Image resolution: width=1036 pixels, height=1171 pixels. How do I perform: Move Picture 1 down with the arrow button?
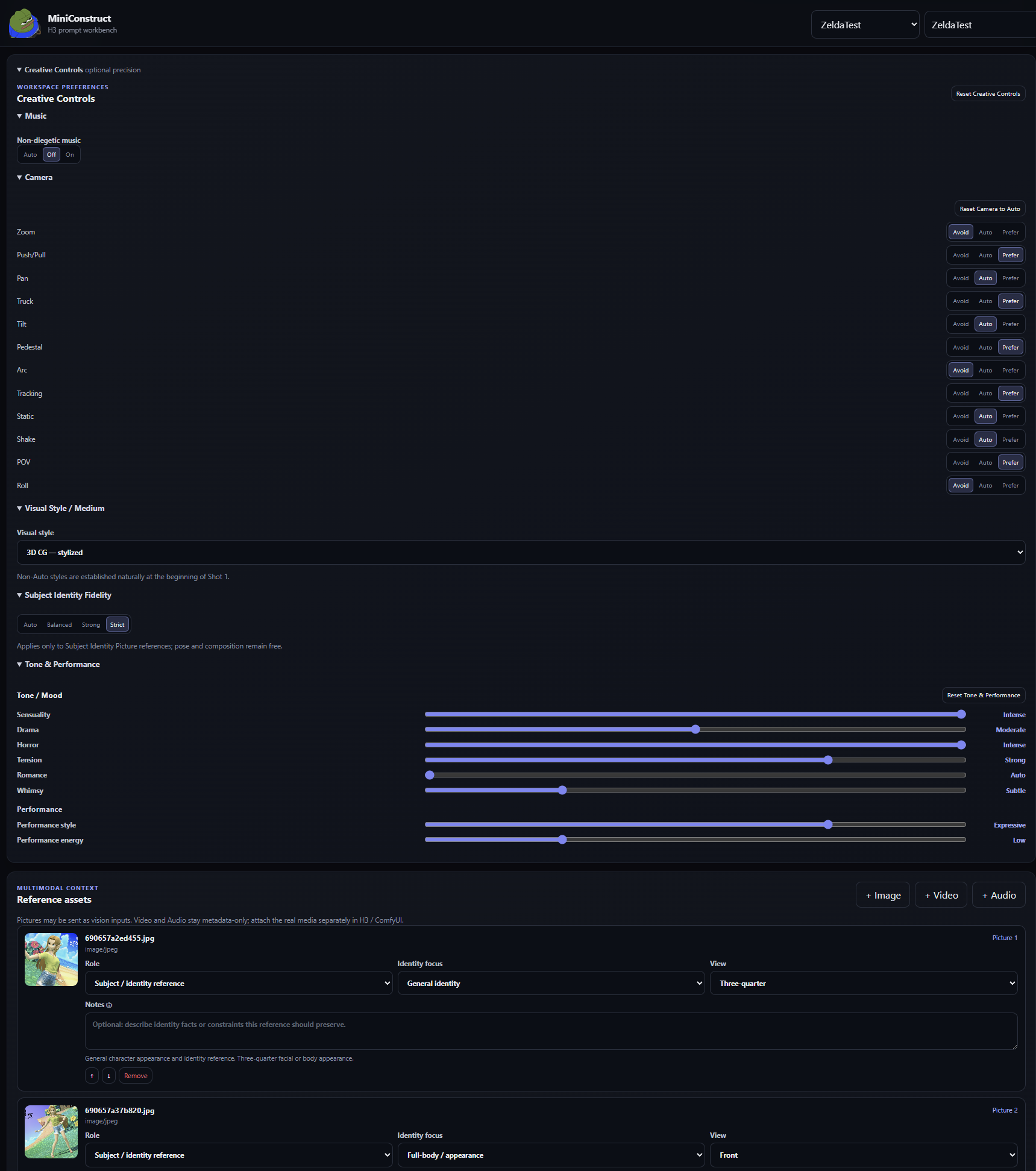tap(108, 1076)
